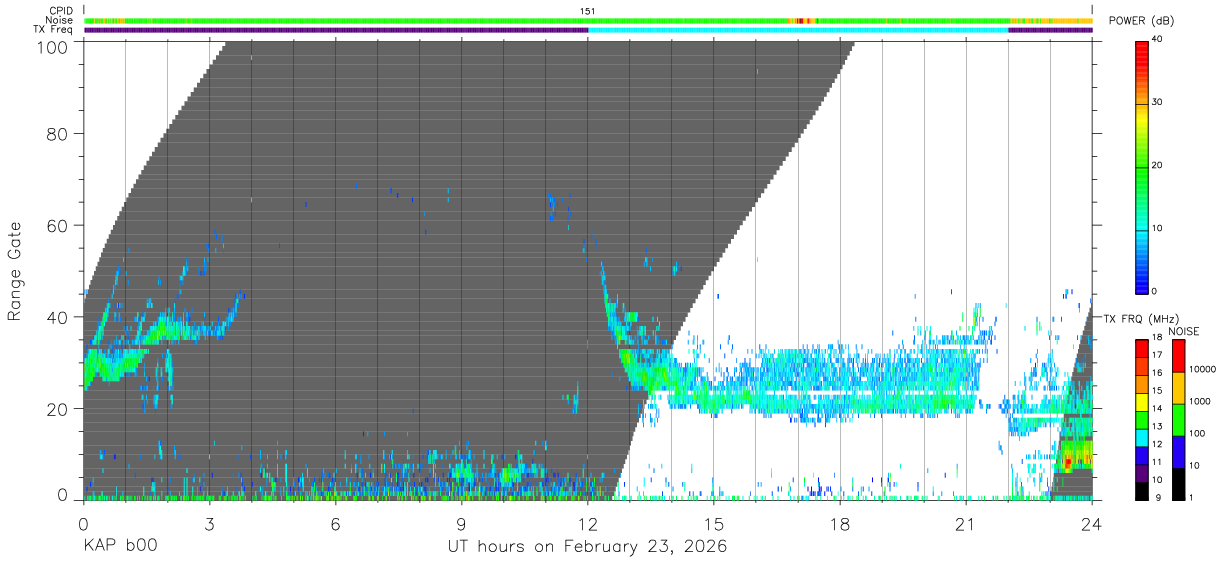Viewport: 1228px width, 567px height.
Task: Click the range gate tick label 20
Action: (56, 409)
